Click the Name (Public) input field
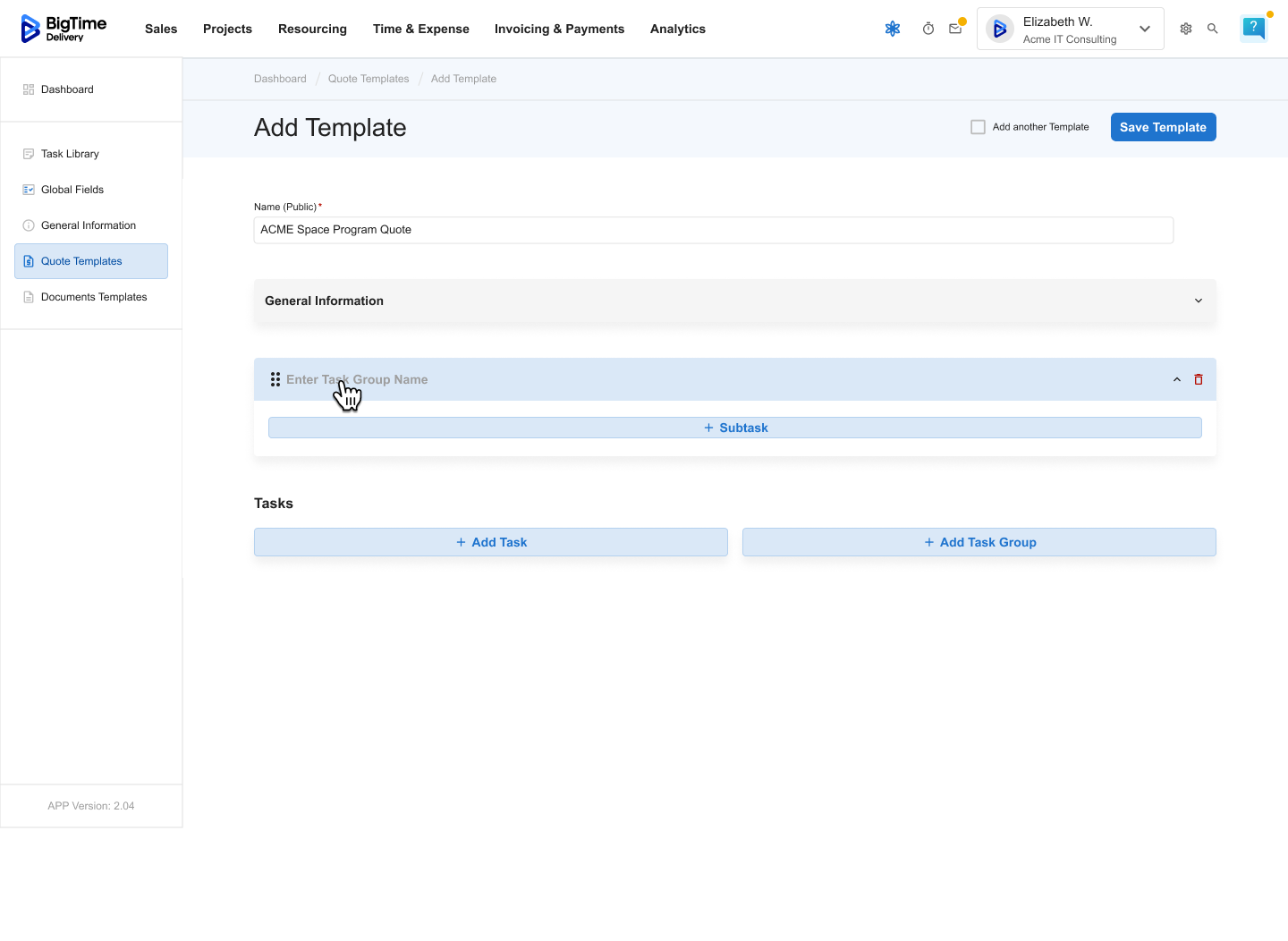This screenshot has height=941, width=1288. pyautogui.click(x=713, y=230)
